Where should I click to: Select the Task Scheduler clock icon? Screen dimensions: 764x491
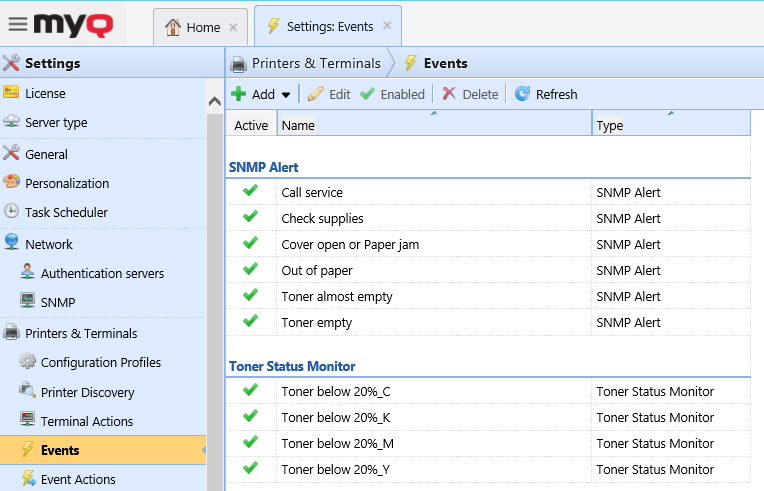pos(12,212)
